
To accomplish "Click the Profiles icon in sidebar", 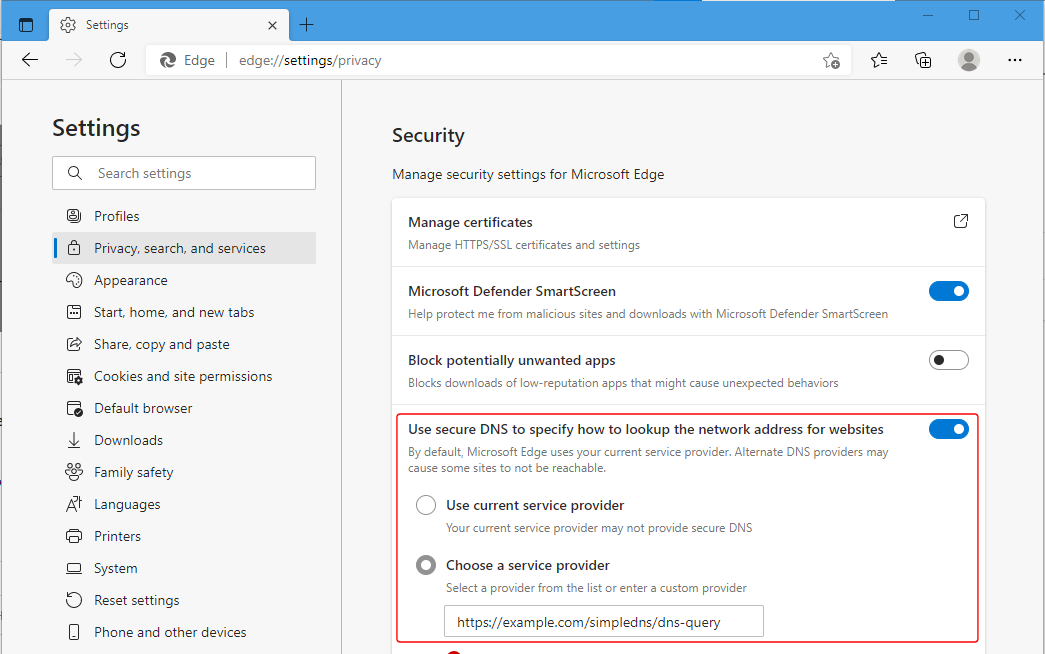I will [74, 216].
